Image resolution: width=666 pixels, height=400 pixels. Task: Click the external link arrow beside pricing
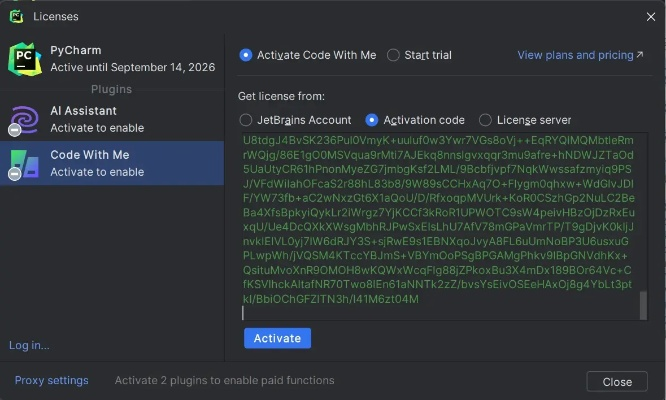[x=640, y=55]
